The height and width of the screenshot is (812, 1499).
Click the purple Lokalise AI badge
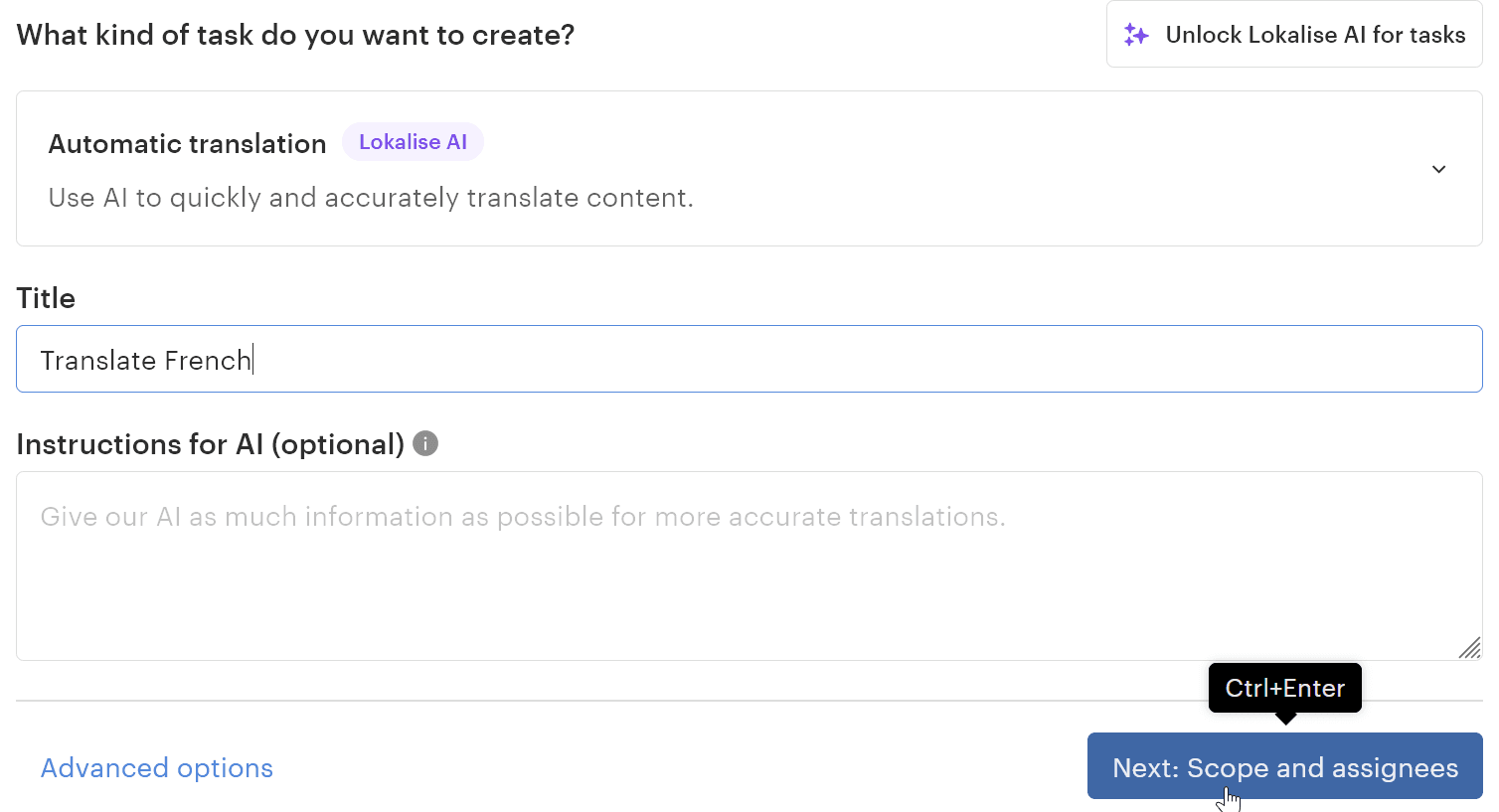tap(413, 142)
